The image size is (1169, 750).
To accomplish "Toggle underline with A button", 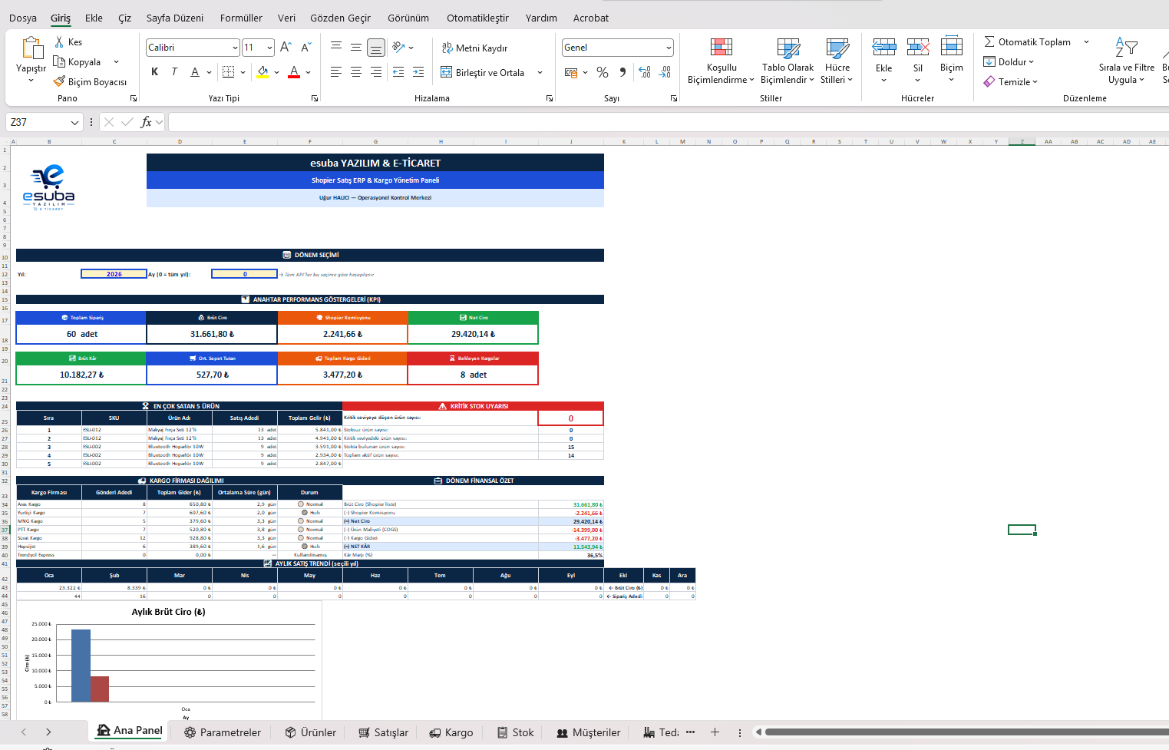I will coord(195,72).
